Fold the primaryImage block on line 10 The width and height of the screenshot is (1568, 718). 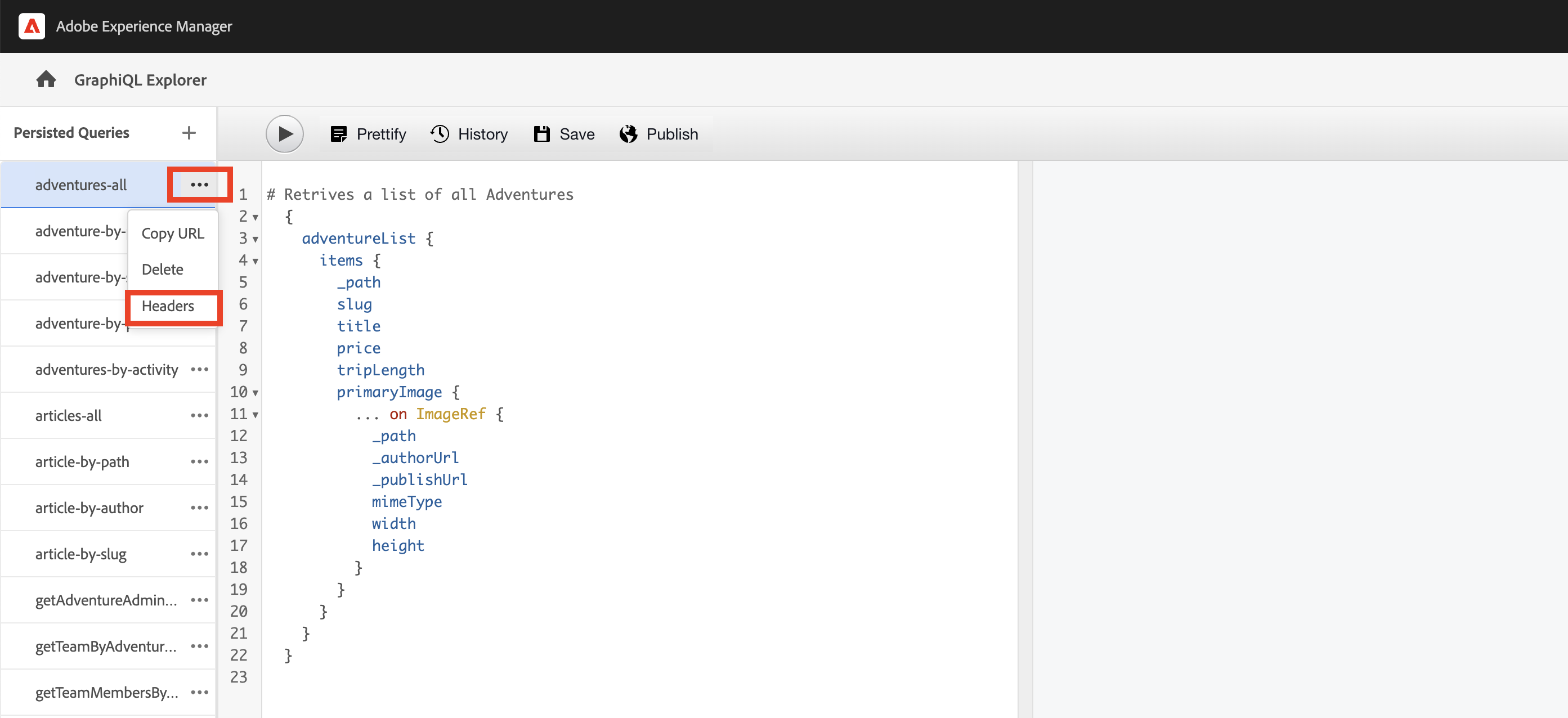[256, 393]
